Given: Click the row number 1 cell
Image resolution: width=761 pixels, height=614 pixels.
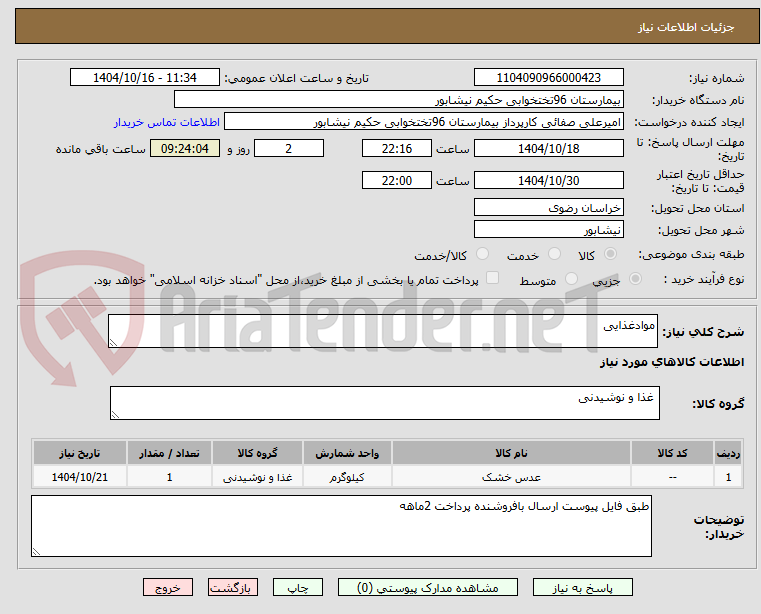Looking at the screenshot, I should pos(728,477).
